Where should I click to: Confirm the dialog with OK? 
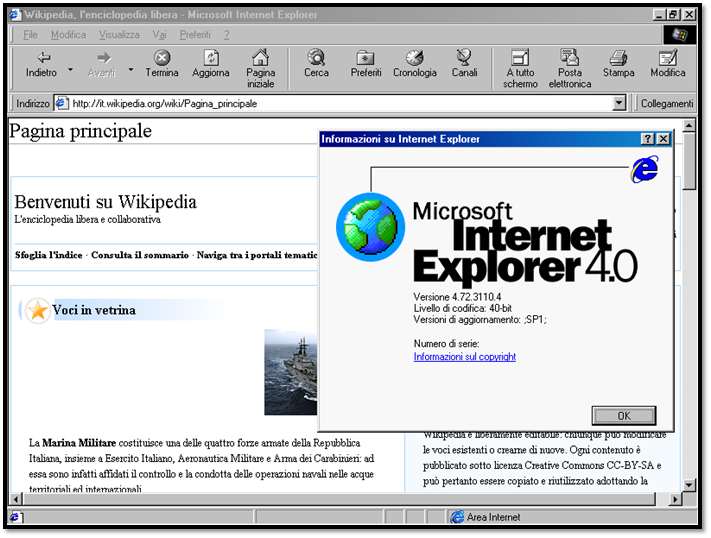point(624,416)
